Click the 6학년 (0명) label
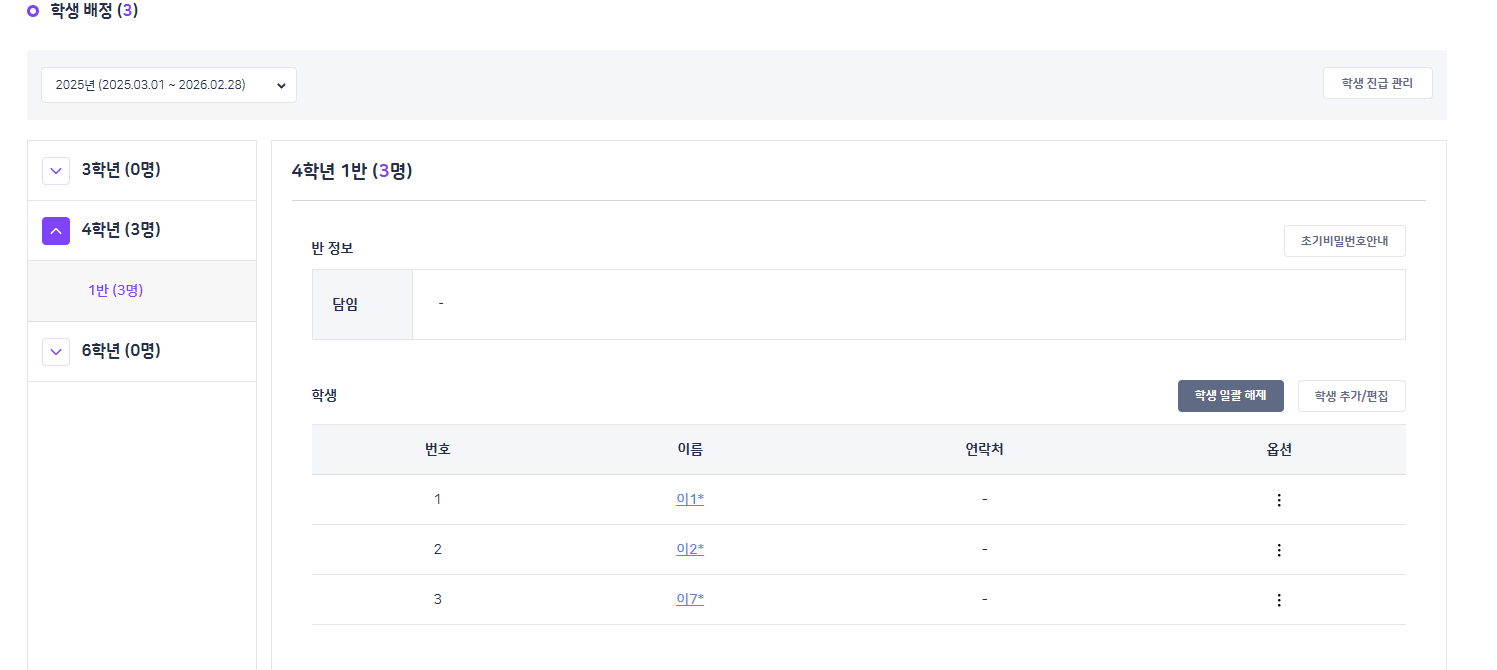 pyautogui.click(x=121, y=350)
